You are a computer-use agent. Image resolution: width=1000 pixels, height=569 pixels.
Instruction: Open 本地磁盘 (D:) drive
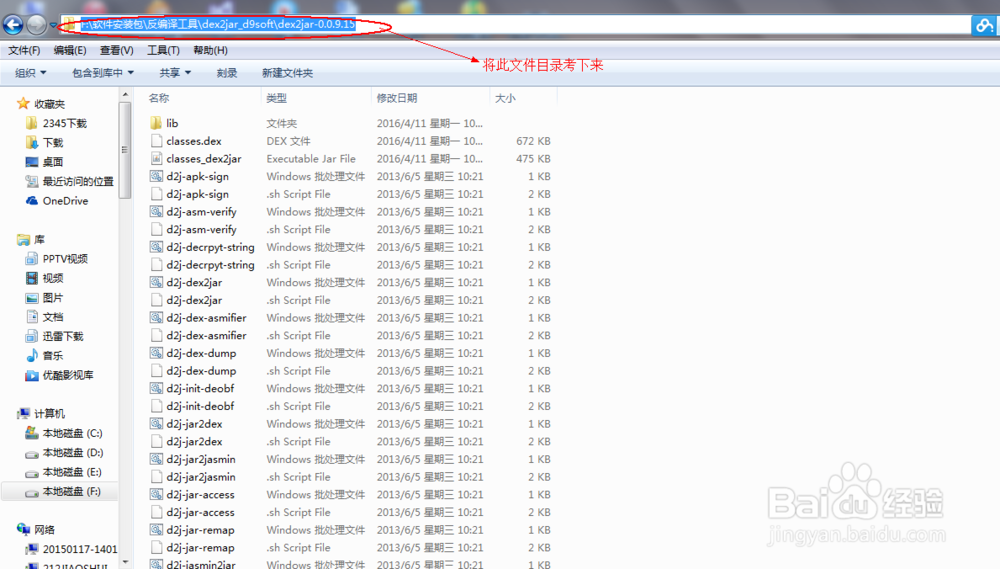tap(64, 453)
